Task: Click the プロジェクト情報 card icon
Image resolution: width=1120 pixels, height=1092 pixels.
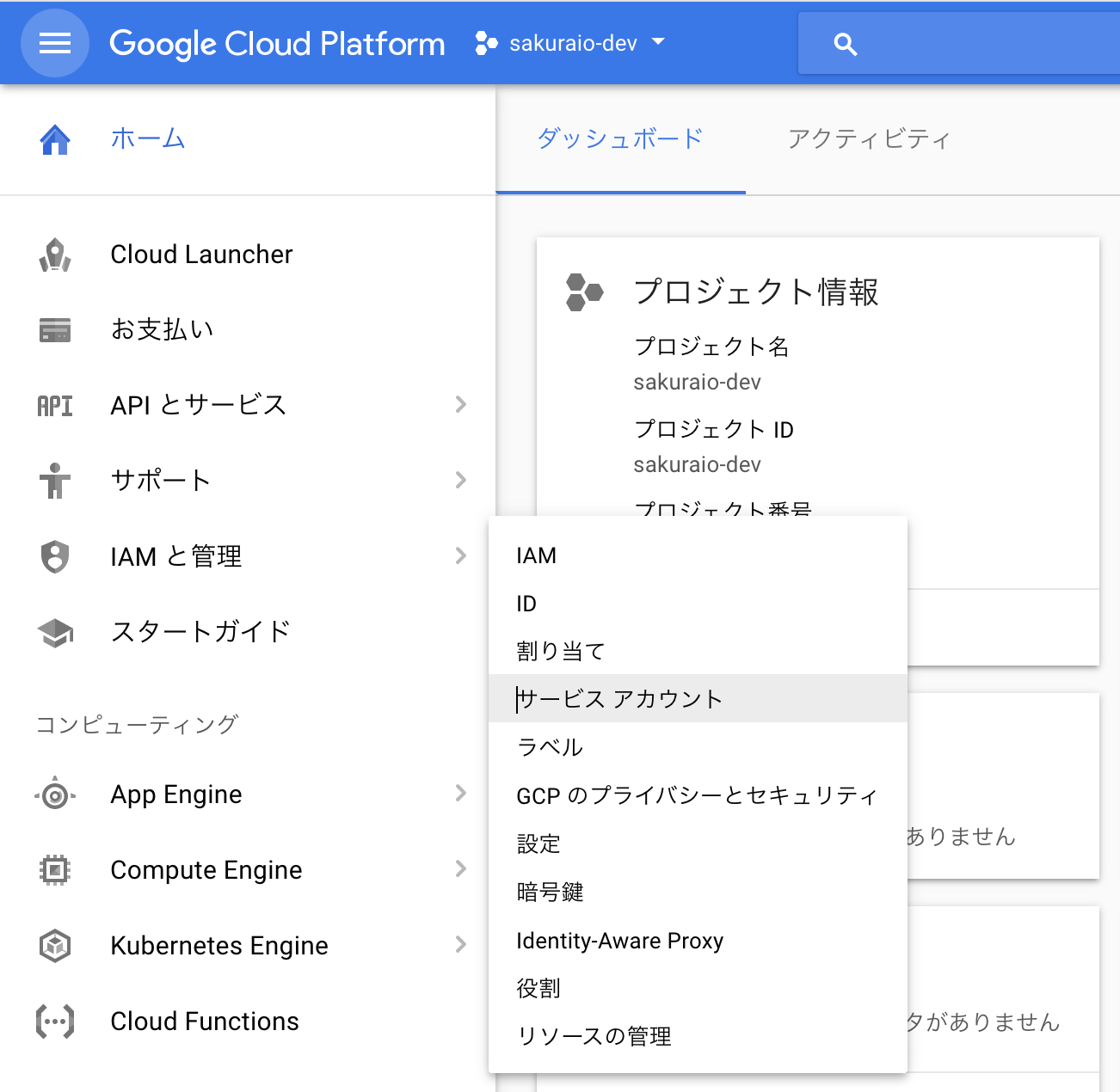Action: click(585, 292)
